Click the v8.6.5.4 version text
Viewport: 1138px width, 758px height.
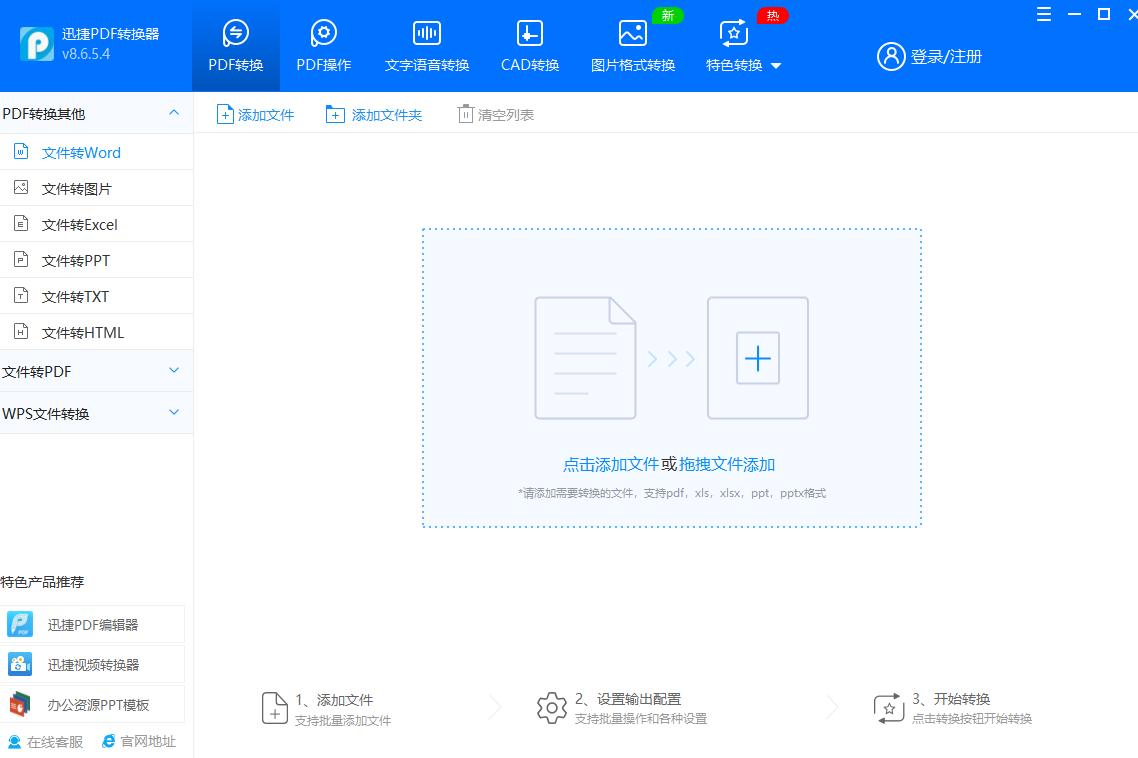86,54
